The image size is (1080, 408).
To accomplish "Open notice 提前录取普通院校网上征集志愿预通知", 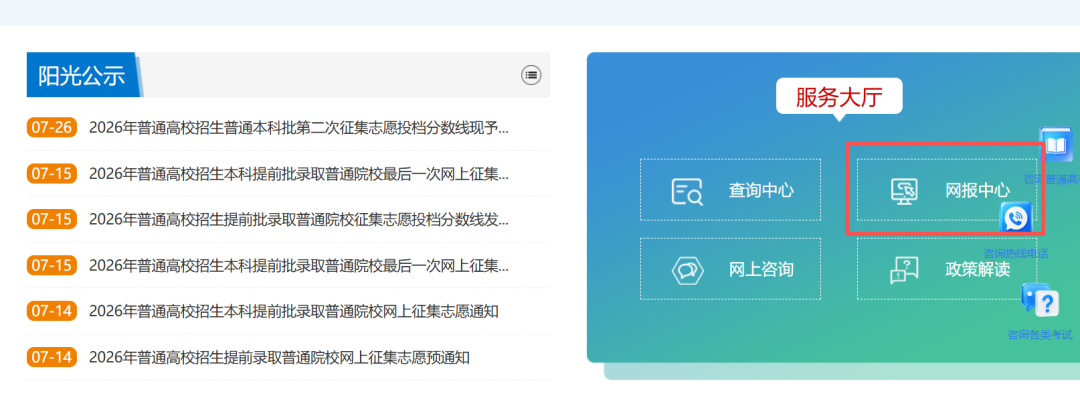I will pyautogui.click(x=279, y=358).
